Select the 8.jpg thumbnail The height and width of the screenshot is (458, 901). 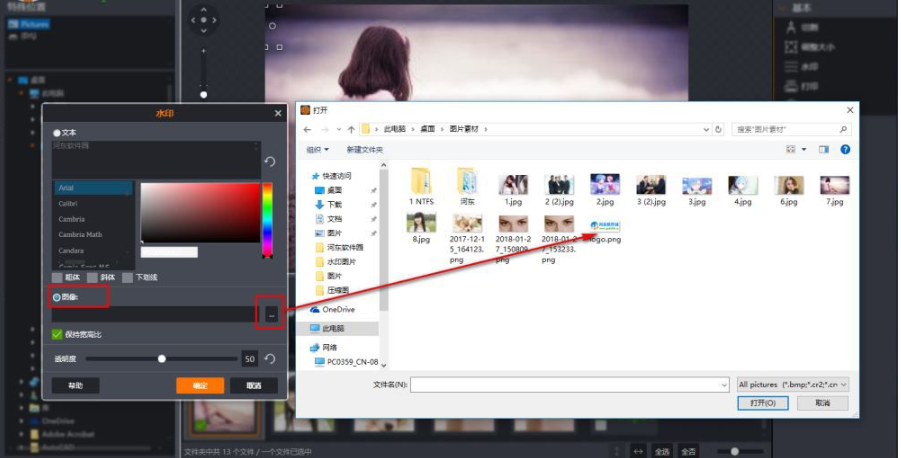click(421, 228)
